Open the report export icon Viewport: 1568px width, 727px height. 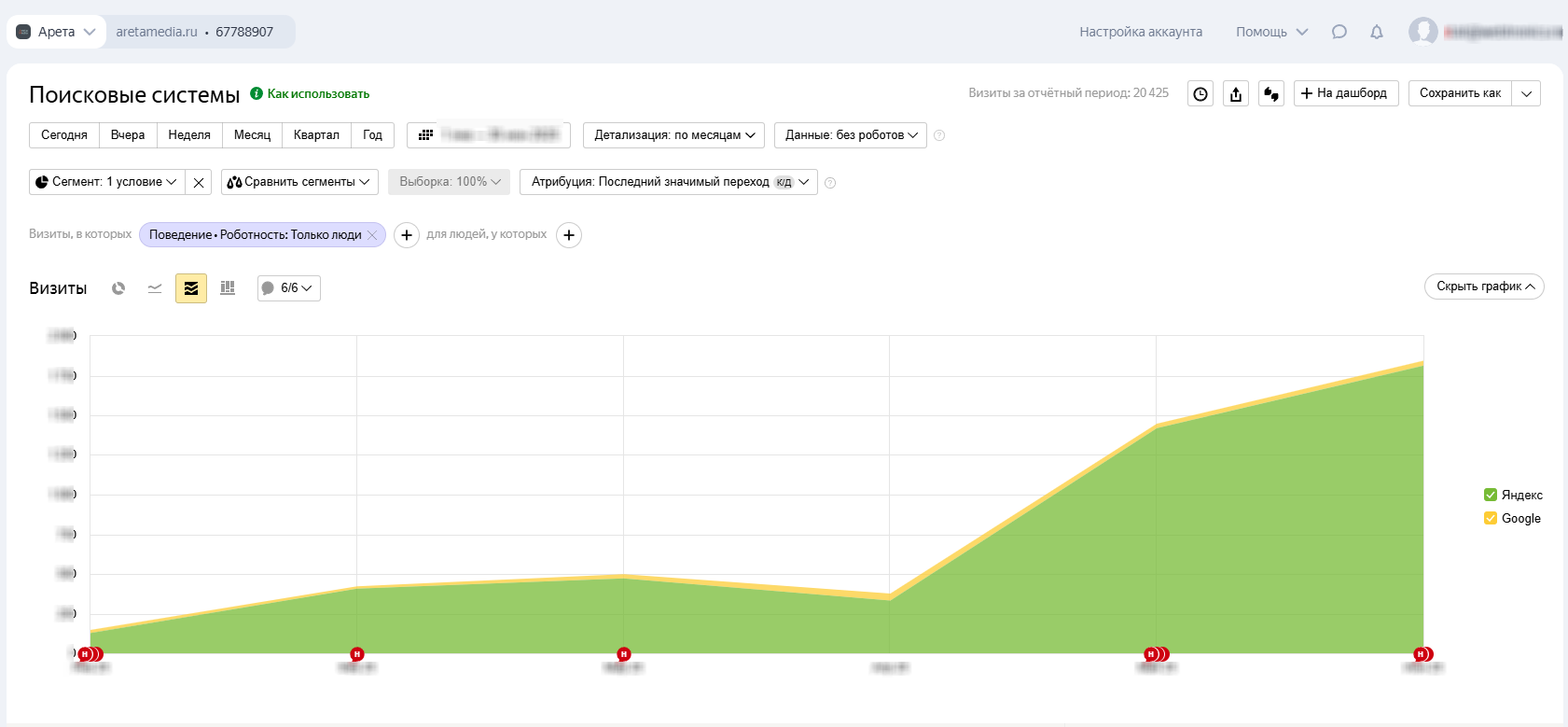pos(1236,93)
